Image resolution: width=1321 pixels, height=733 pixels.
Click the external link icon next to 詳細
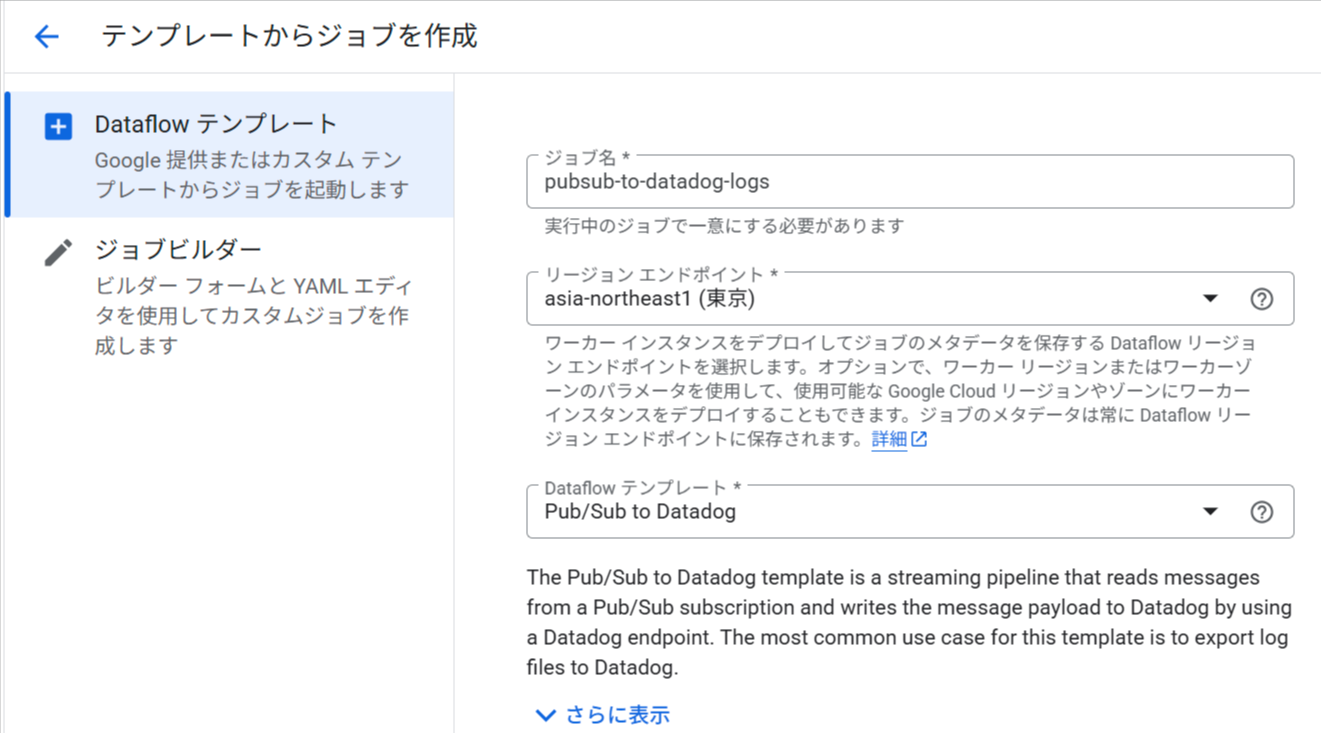click(x=919, y=439)
